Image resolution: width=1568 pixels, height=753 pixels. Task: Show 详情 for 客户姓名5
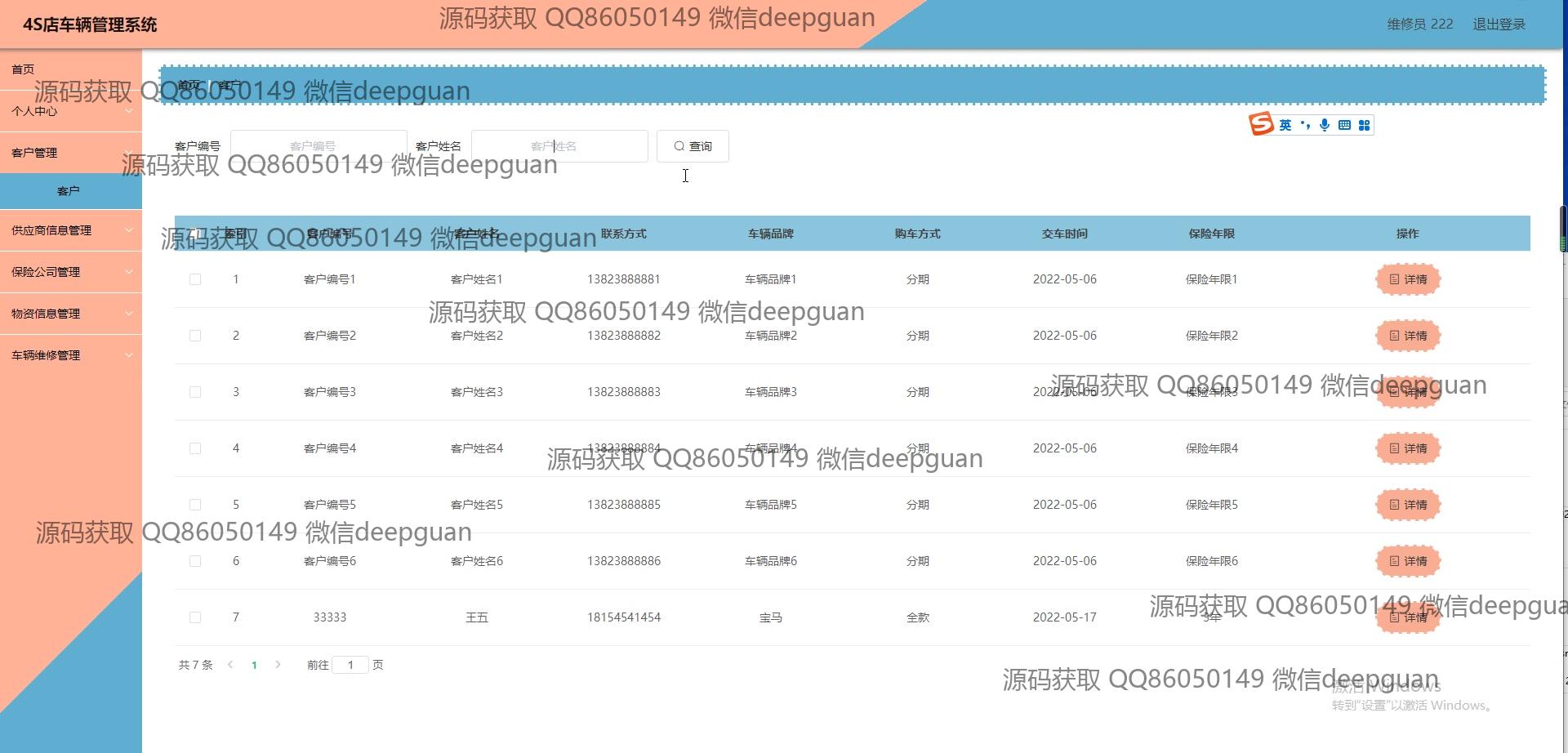tap(1408, 505)
